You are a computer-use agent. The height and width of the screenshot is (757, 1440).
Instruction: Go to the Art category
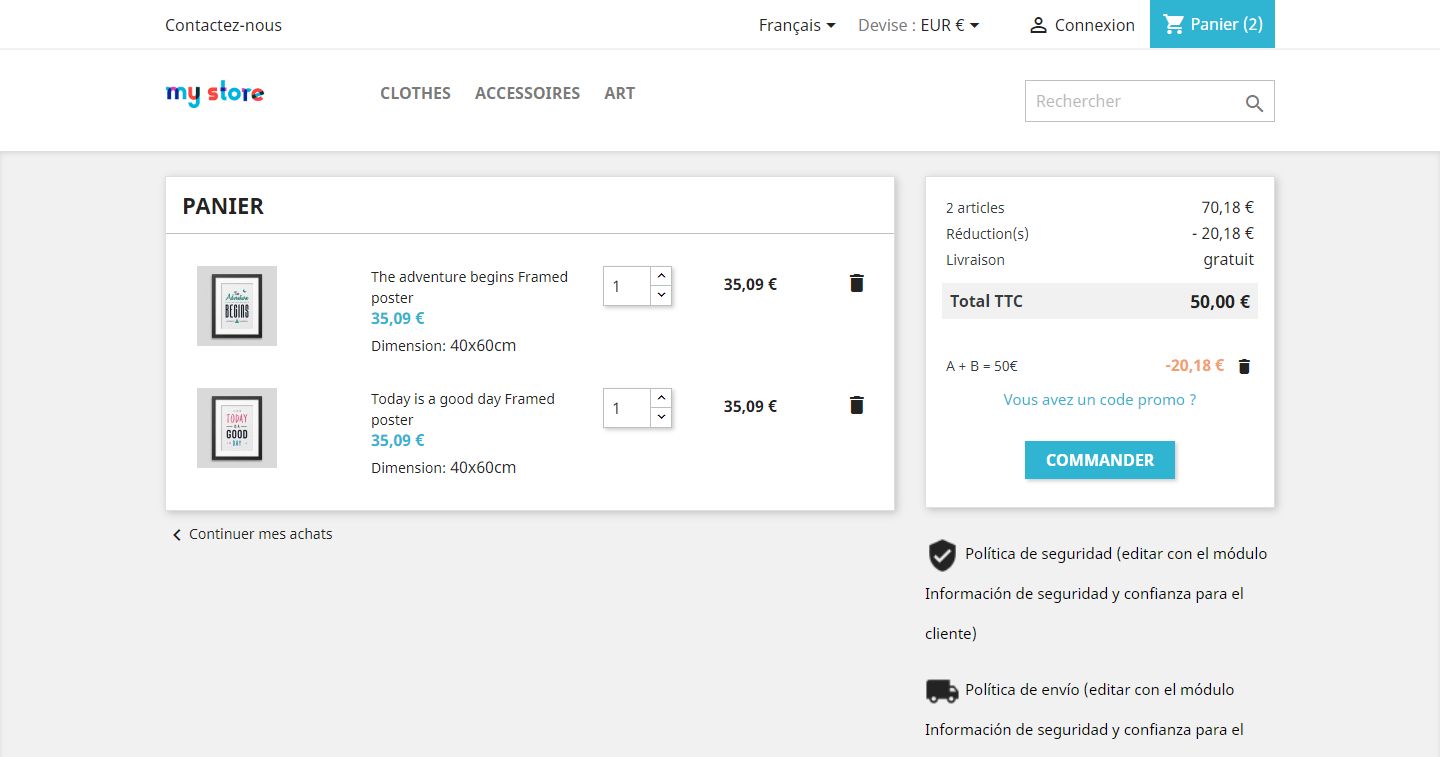click(619, 93)
